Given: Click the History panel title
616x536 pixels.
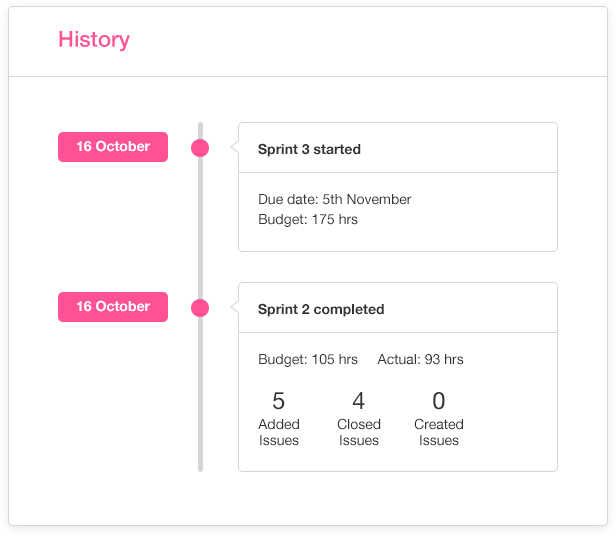Looking at the screenshot, I should pos(94,40).
